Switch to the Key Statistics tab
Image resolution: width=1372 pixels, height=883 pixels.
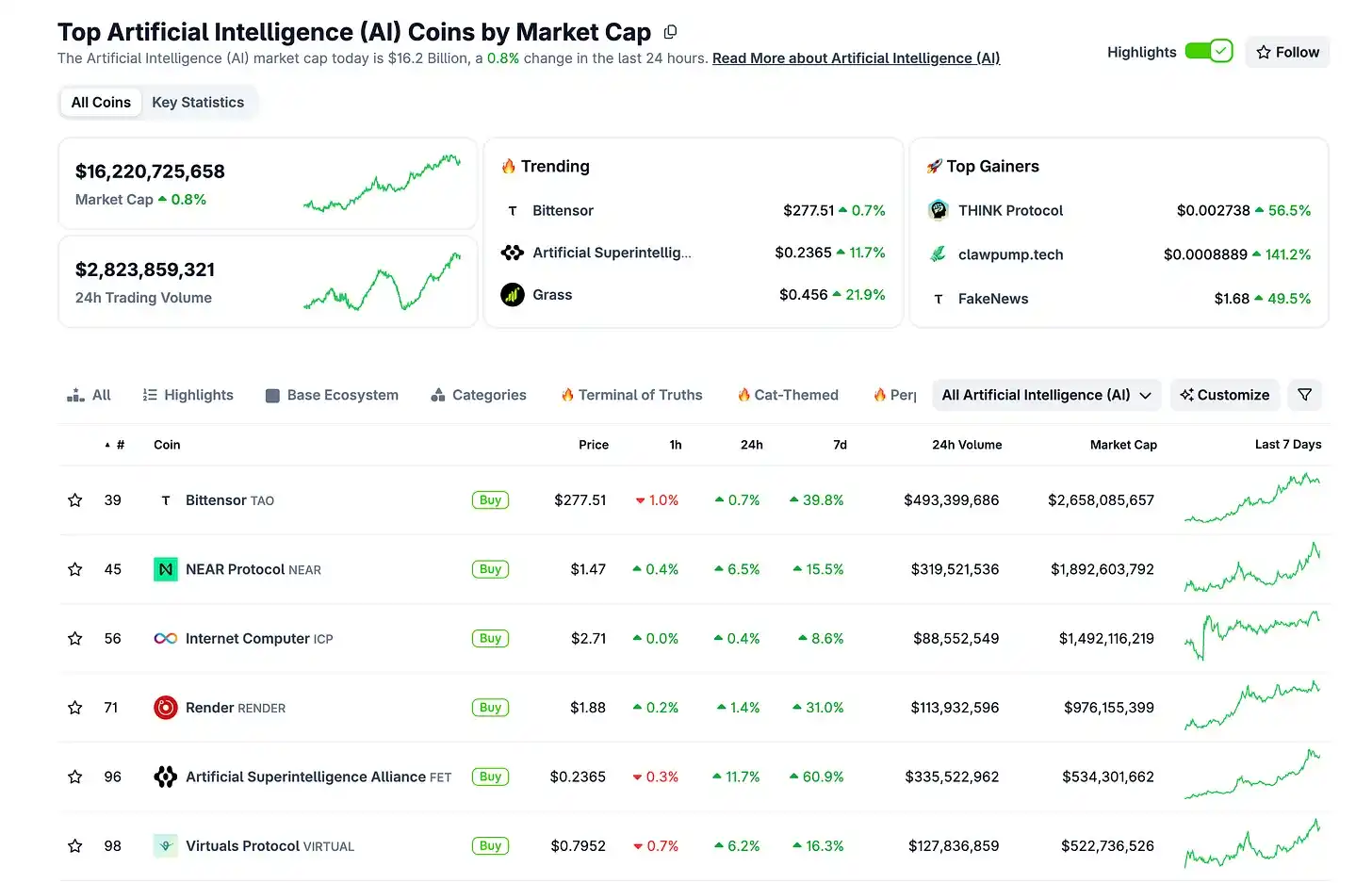point(198,103)
